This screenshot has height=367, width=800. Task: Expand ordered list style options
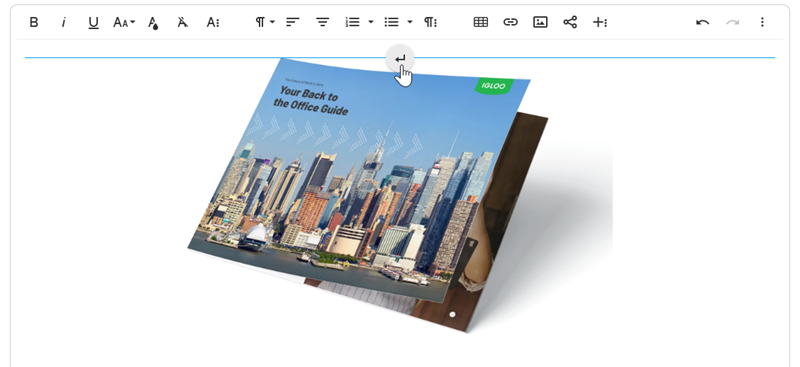[371, 22]
